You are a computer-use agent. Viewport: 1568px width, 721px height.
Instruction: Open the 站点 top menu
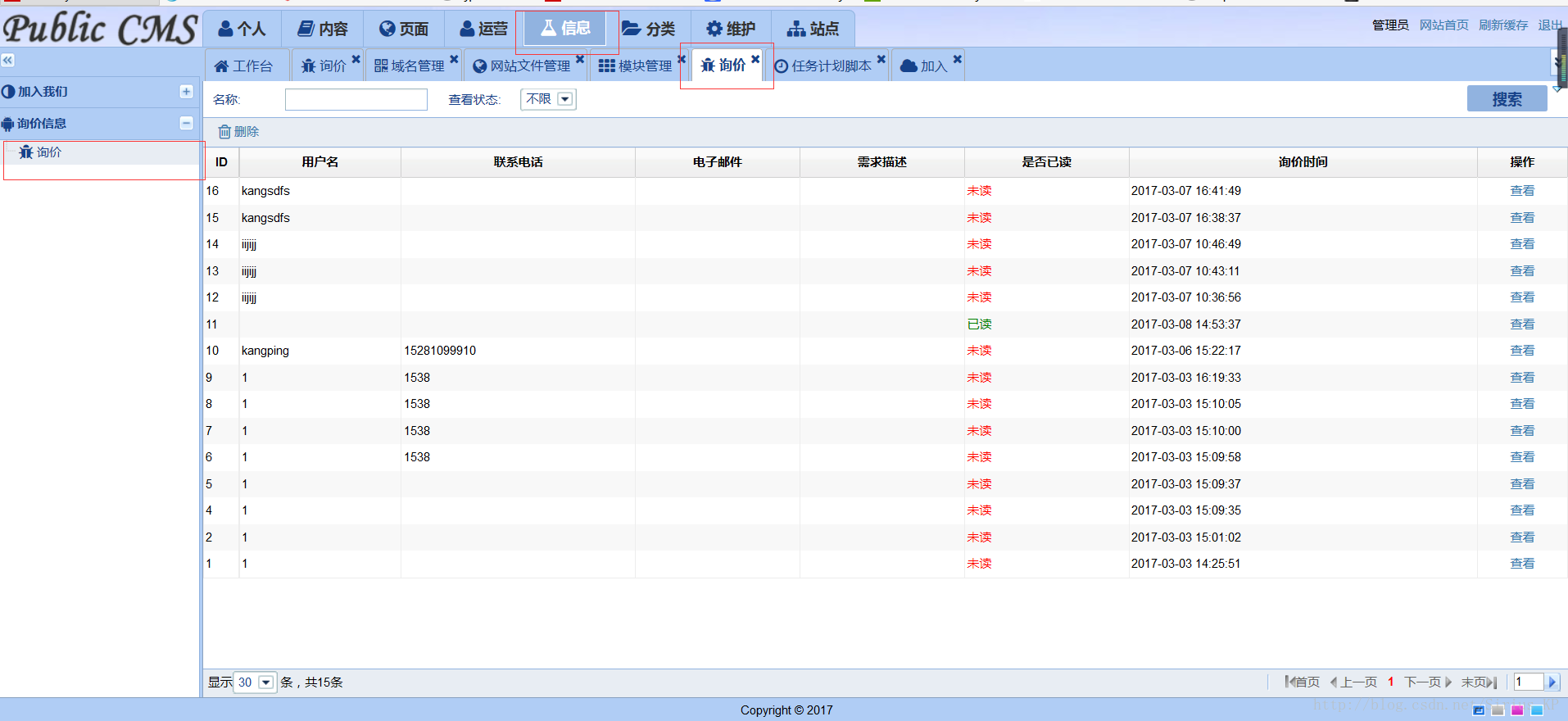tap(813, 29)
